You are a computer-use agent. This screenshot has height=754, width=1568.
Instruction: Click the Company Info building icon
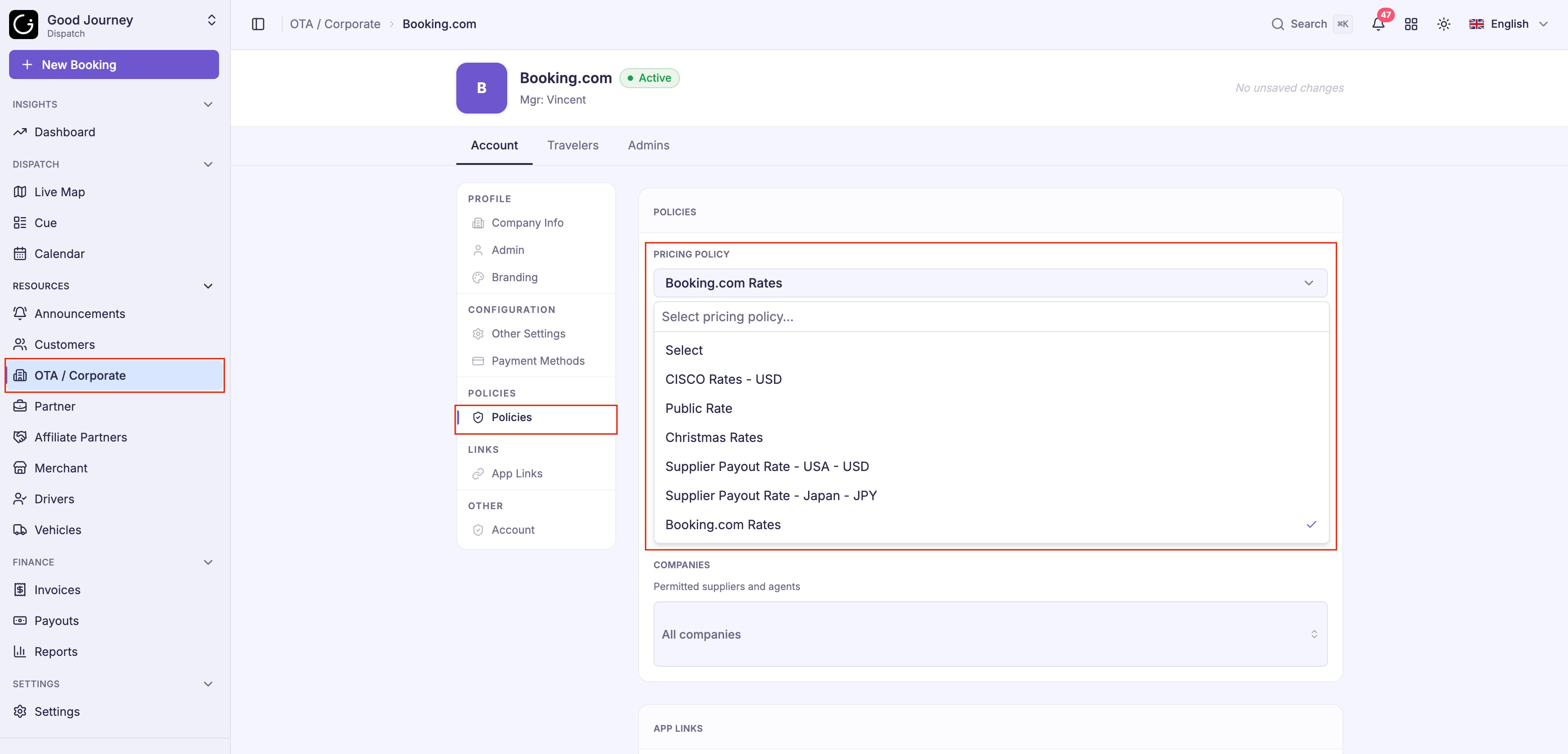click(x=478, y=223)
